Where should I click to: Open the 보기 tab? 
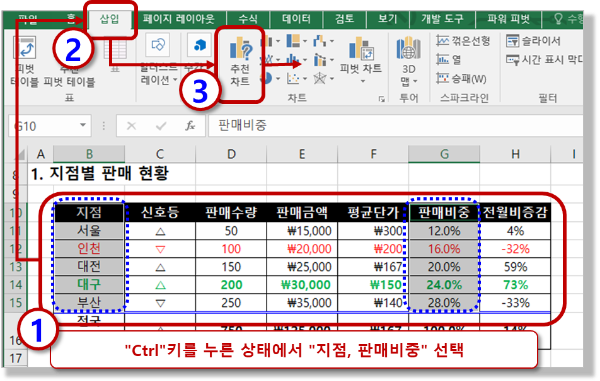(388, 19)
